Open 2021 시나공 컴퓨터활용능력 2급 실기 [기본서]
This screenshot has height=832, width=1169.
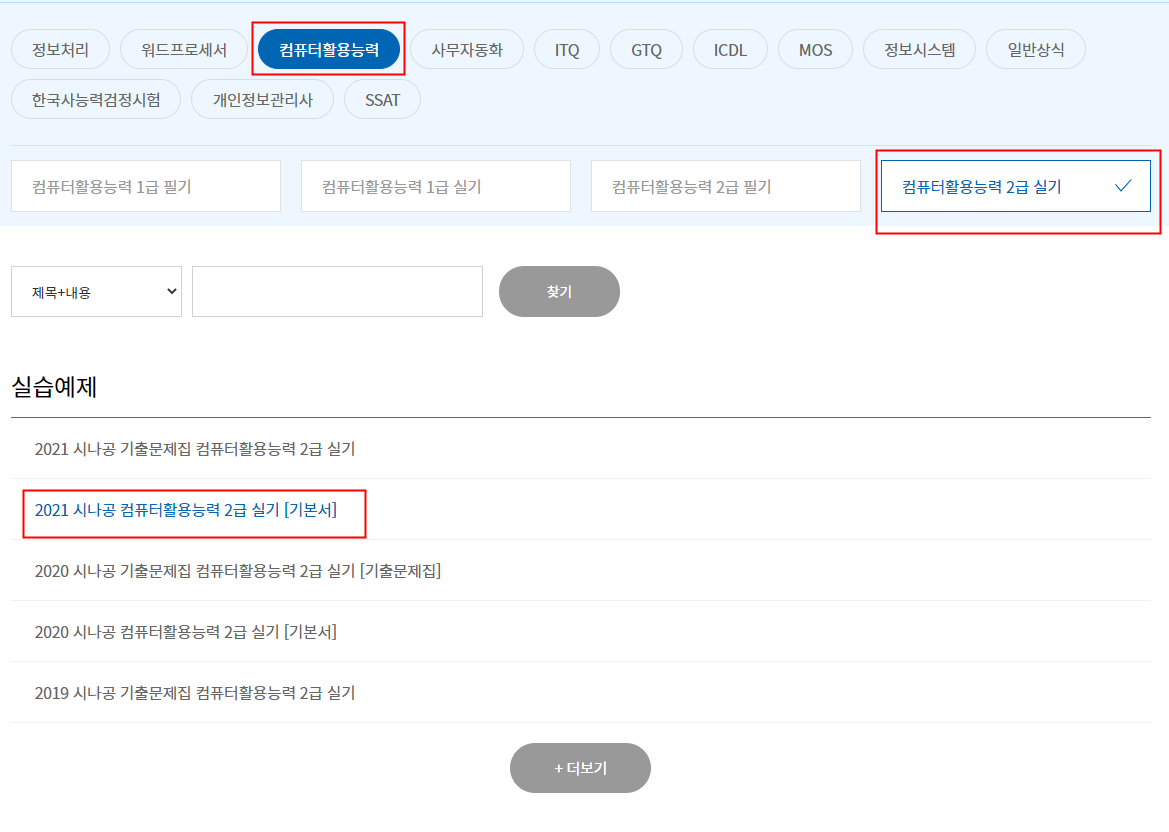(186, 510)
